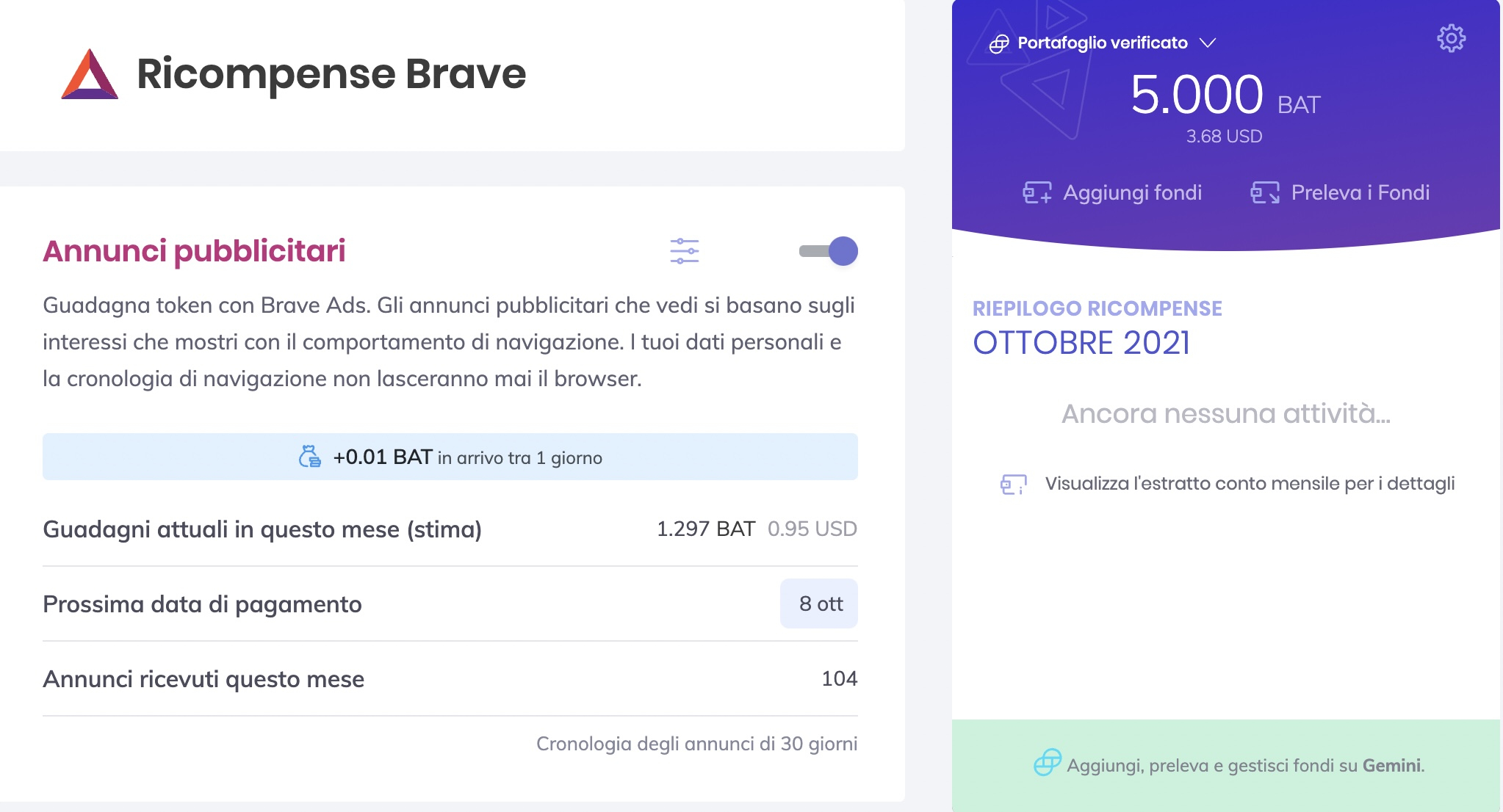
Task: Open Cronologia degli annunci di 30 giorni
Action: pyautogui.click(x=698, y=743)
